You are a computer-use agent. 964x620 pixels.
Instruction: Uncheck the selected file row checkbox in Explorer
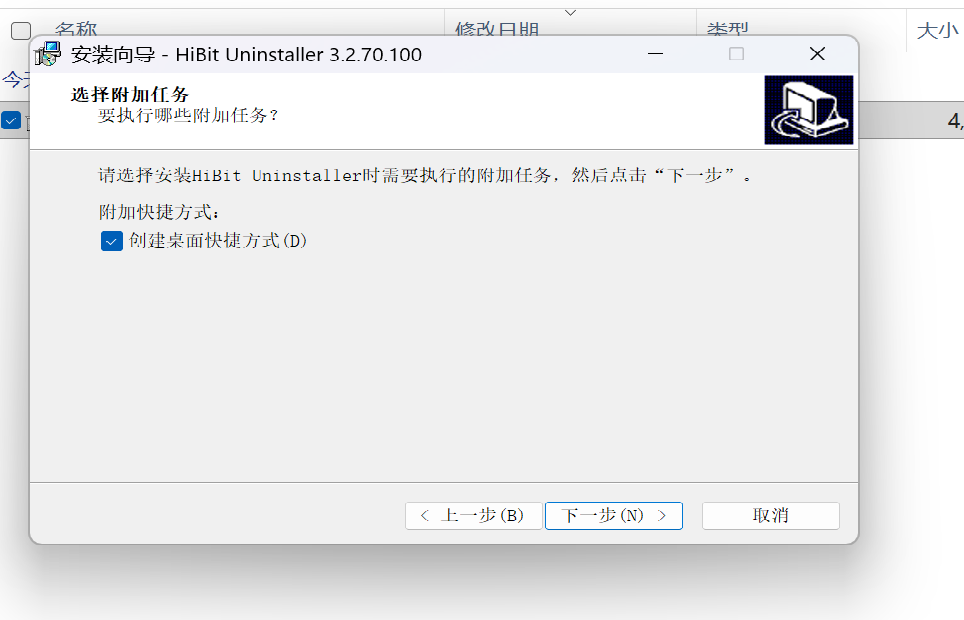point(10,121)
